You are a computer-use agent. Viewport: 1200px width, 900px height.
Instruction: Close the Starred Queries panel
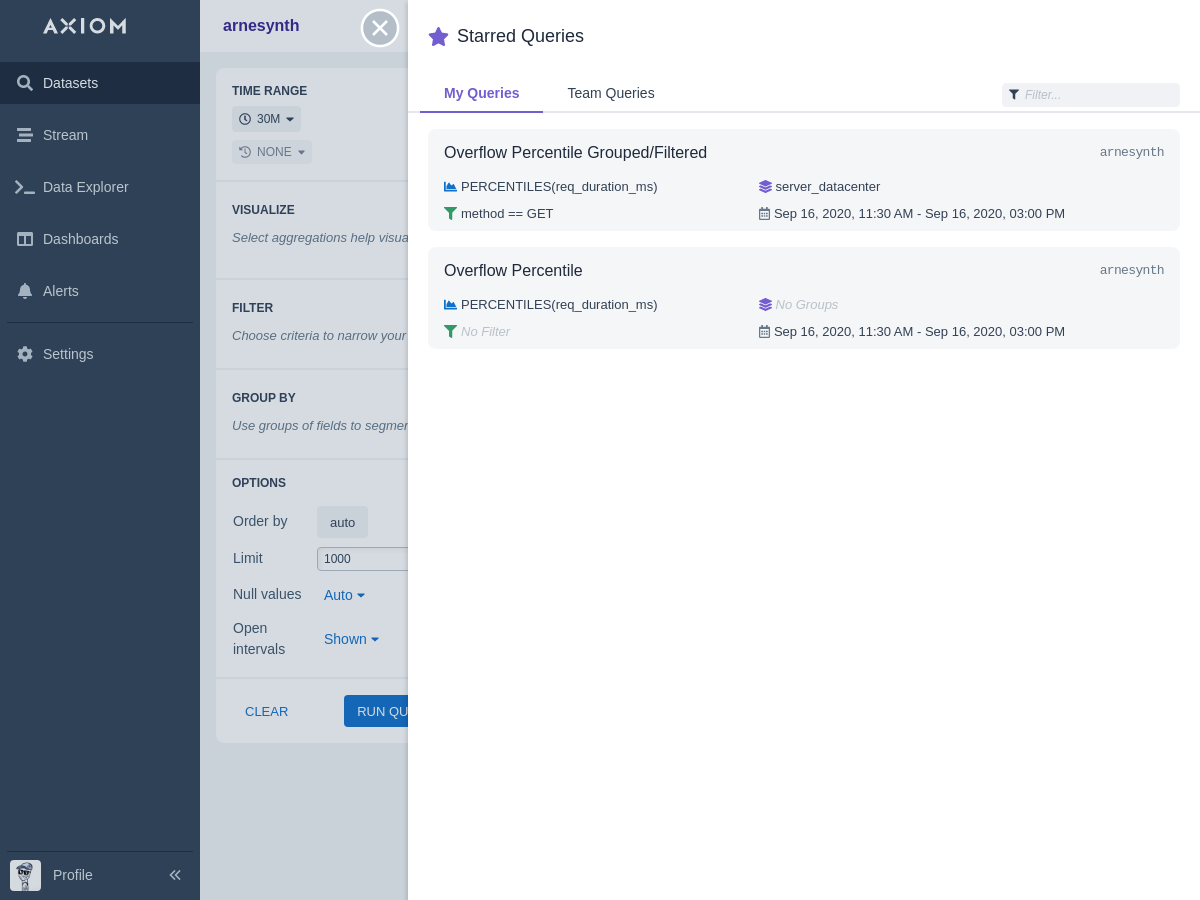tap(380, 28)
